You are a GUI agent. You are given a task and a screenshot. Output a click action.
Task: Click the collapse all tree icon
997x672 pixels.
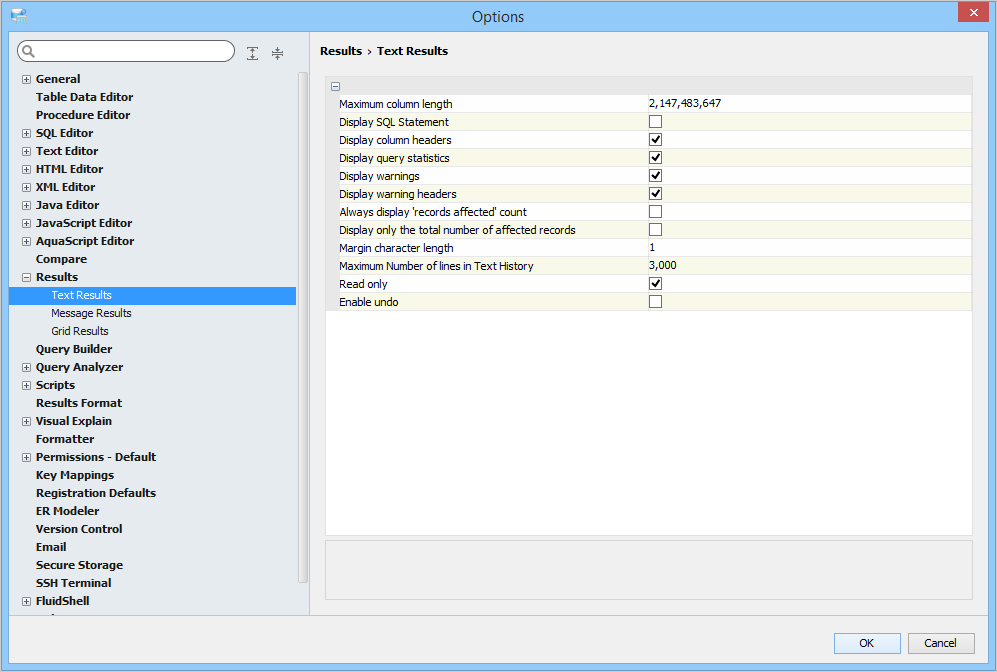click(277, 53)
